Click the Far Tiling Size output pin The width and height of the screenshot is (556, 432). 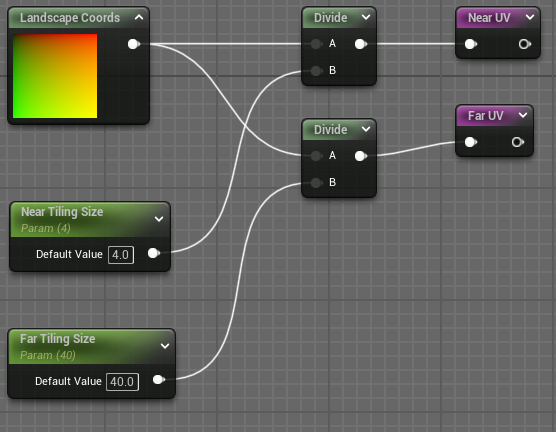tap(159, 380)
